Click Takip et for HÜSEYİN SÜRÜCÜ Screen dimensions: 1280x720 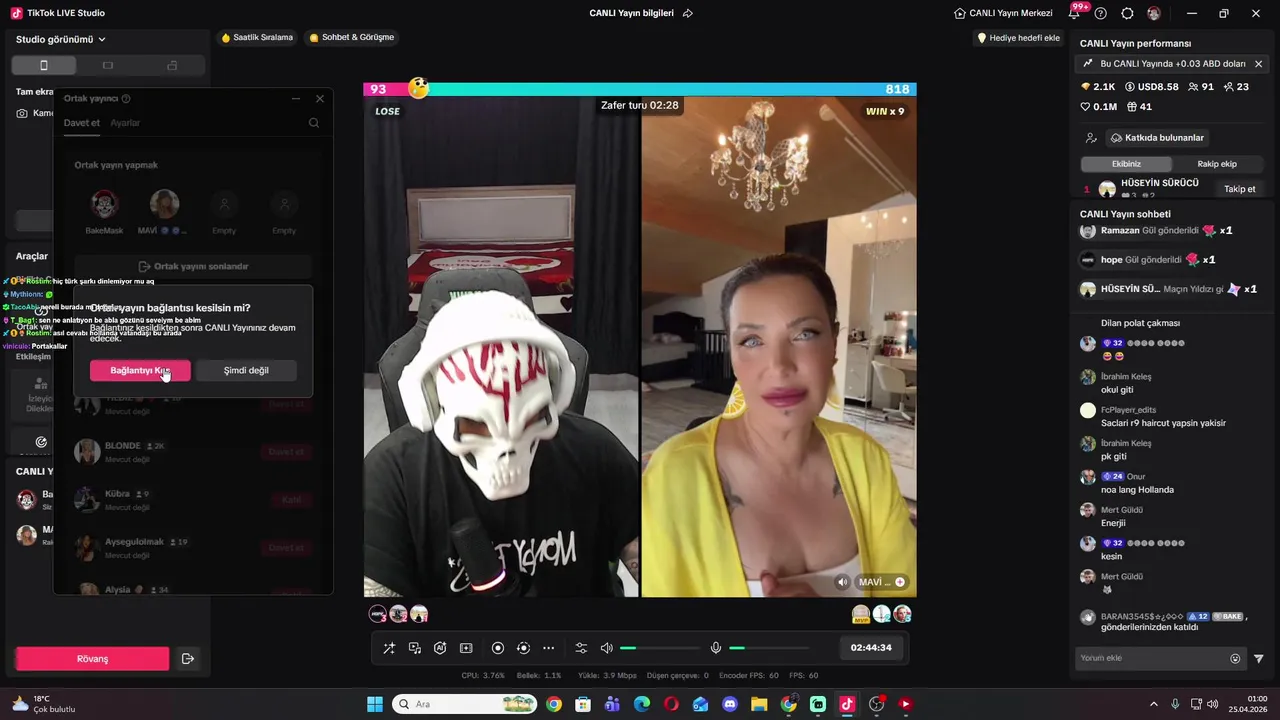click(1239, 189)
